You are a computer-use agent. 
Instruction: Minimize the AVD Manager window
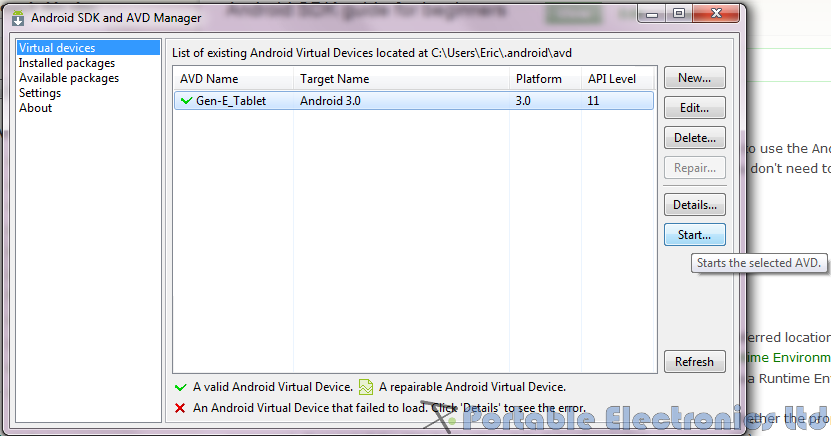pos(652,14)
